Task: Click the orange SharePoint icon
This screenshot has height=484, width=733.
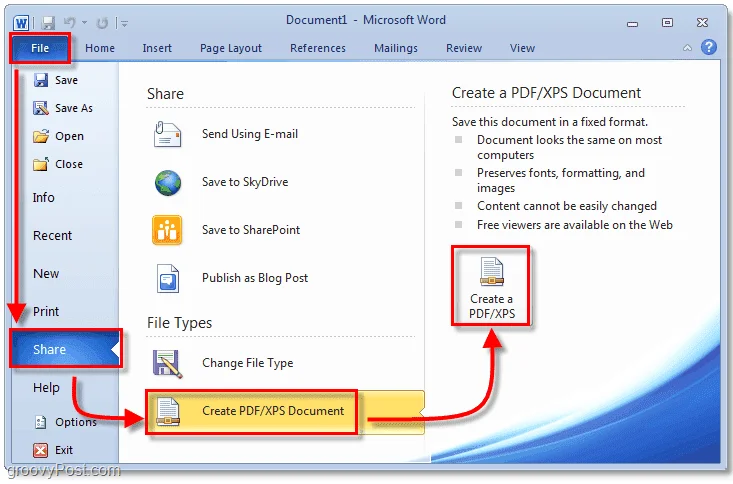Action: [167, 230]
